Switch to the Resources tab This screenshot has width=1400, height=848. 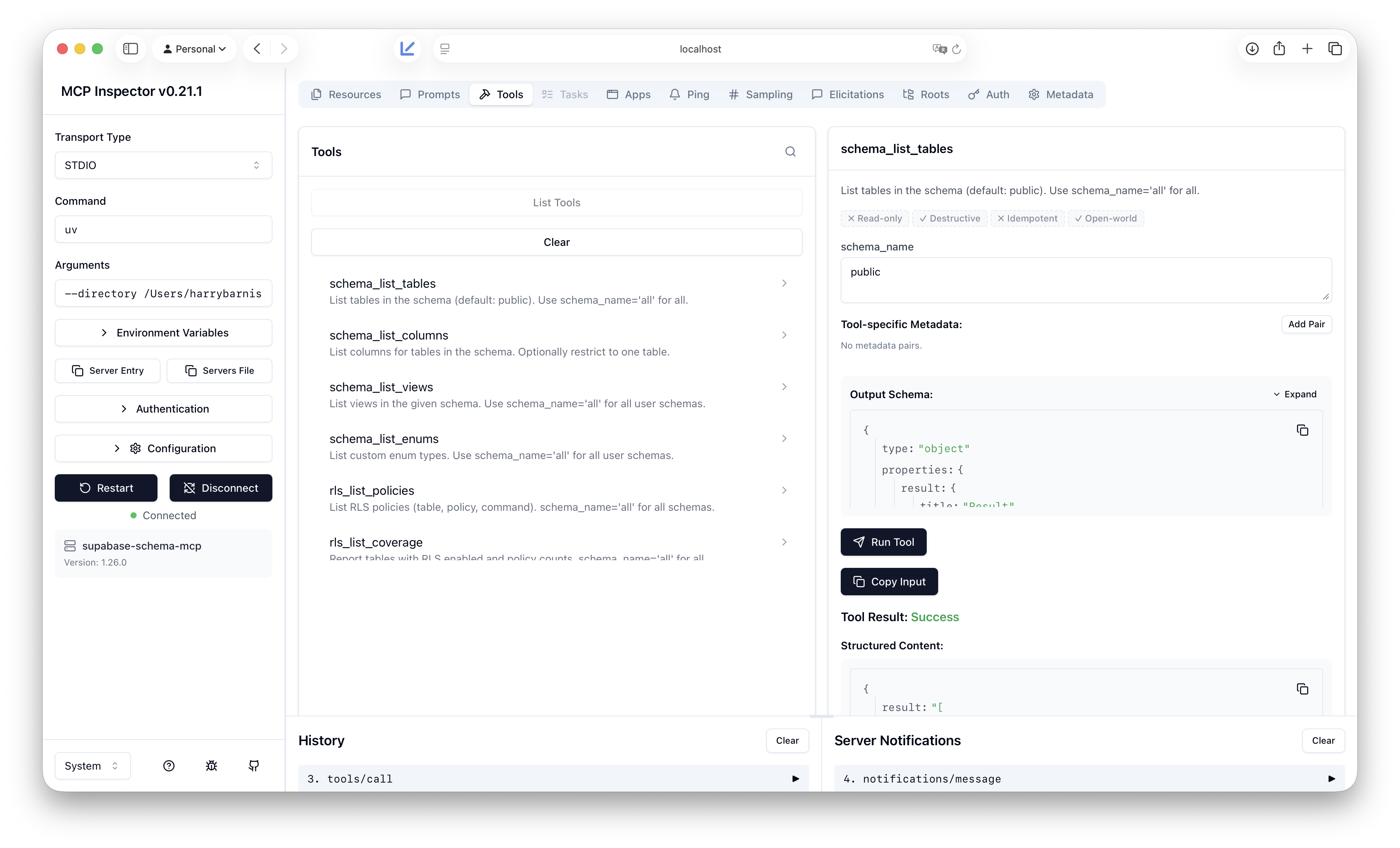click(x=346, y=94)
